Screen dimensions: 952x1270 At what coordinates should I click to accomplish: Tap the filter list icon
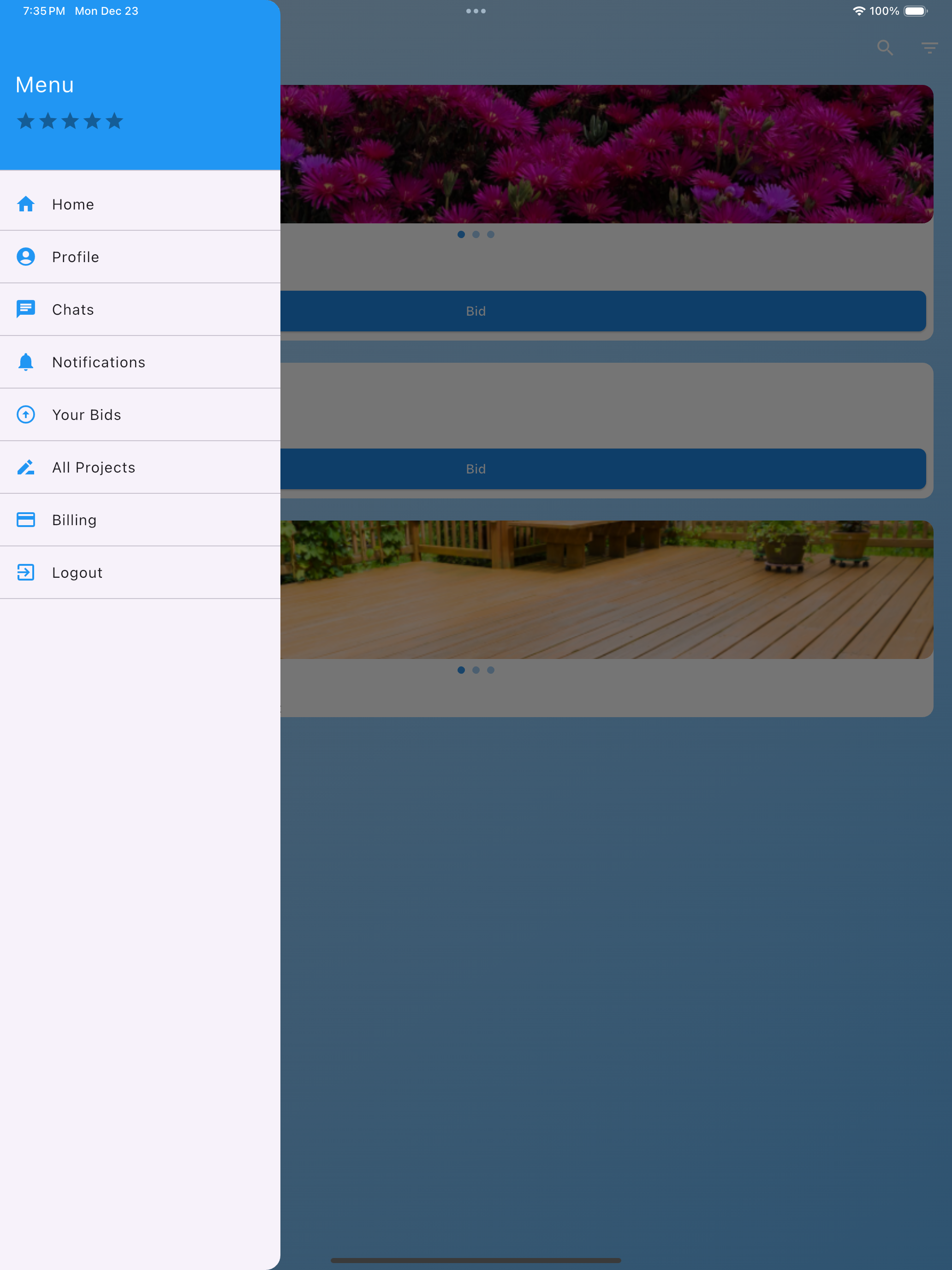point(929,48)
